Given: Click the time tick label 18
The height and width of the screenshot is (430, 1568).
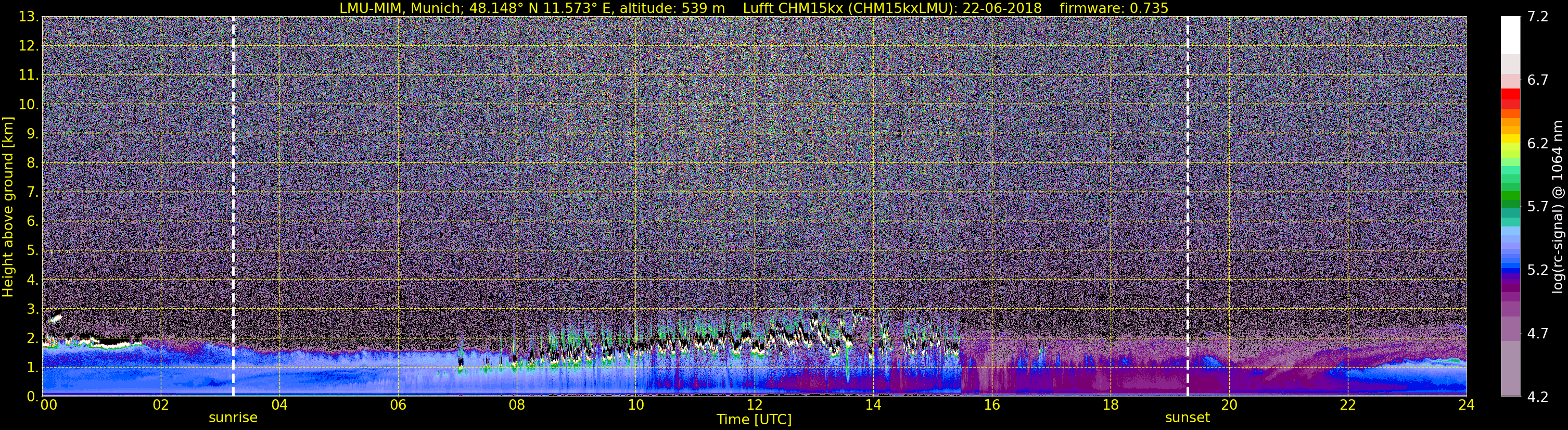Looking at the screenshot, I should tap(1110, 405).
